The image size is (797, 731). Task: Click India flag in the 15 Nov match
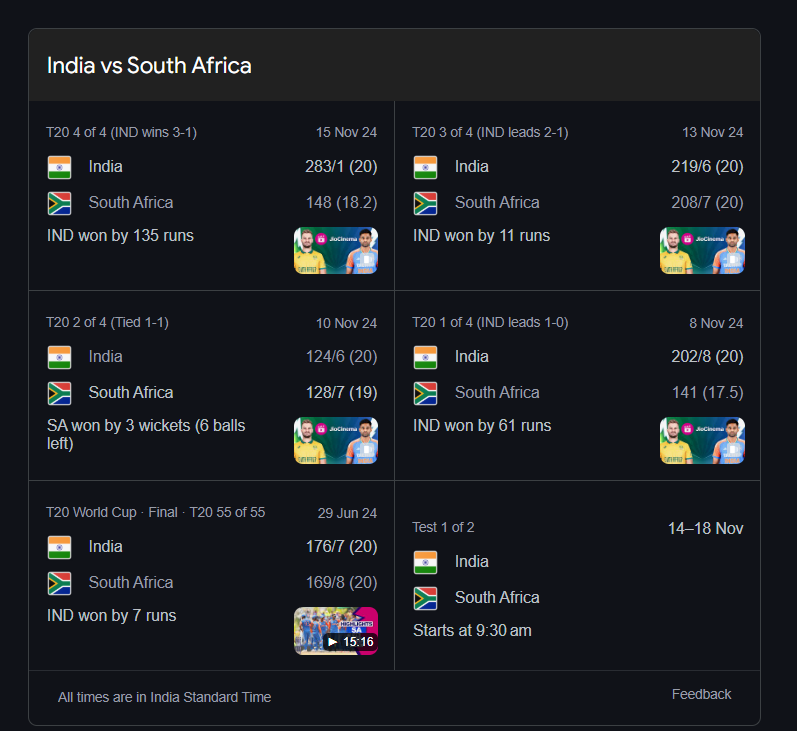(x=59, y=167)
